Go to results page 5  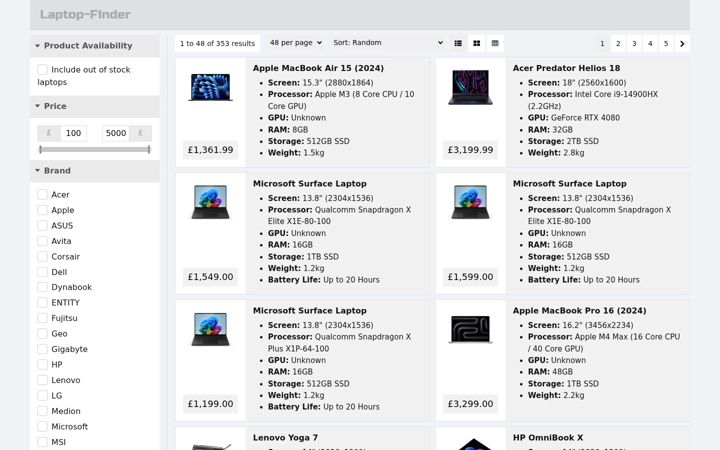[666, 44]
